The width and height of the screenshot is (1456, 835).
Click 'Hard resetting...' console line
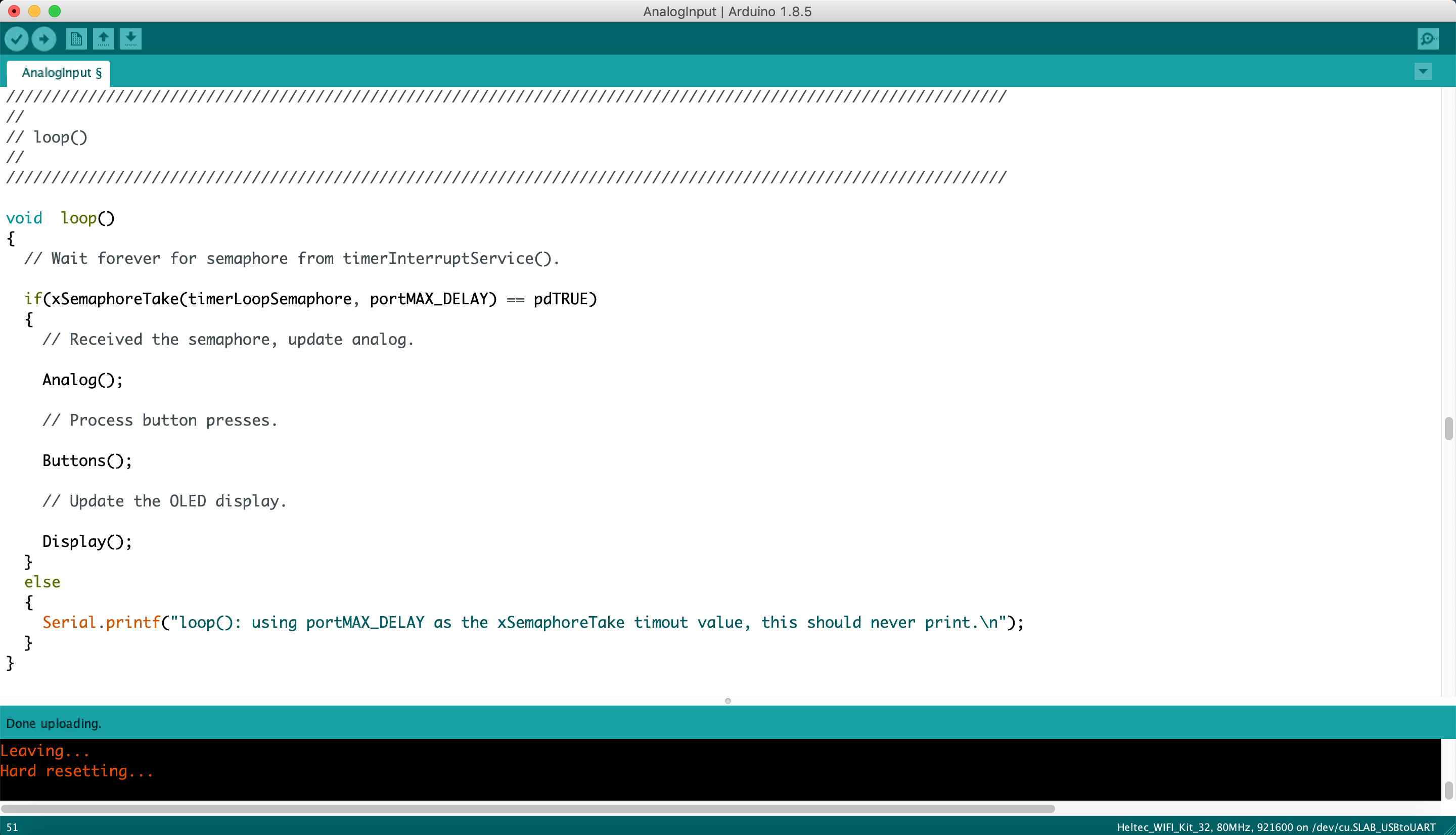coord(77,771)
